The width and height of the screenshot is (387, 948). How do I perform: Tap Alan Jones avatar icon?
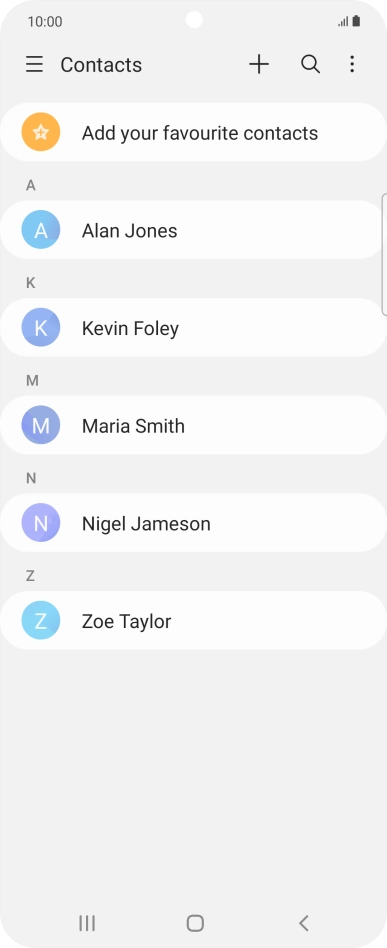(x=41, y=230)
